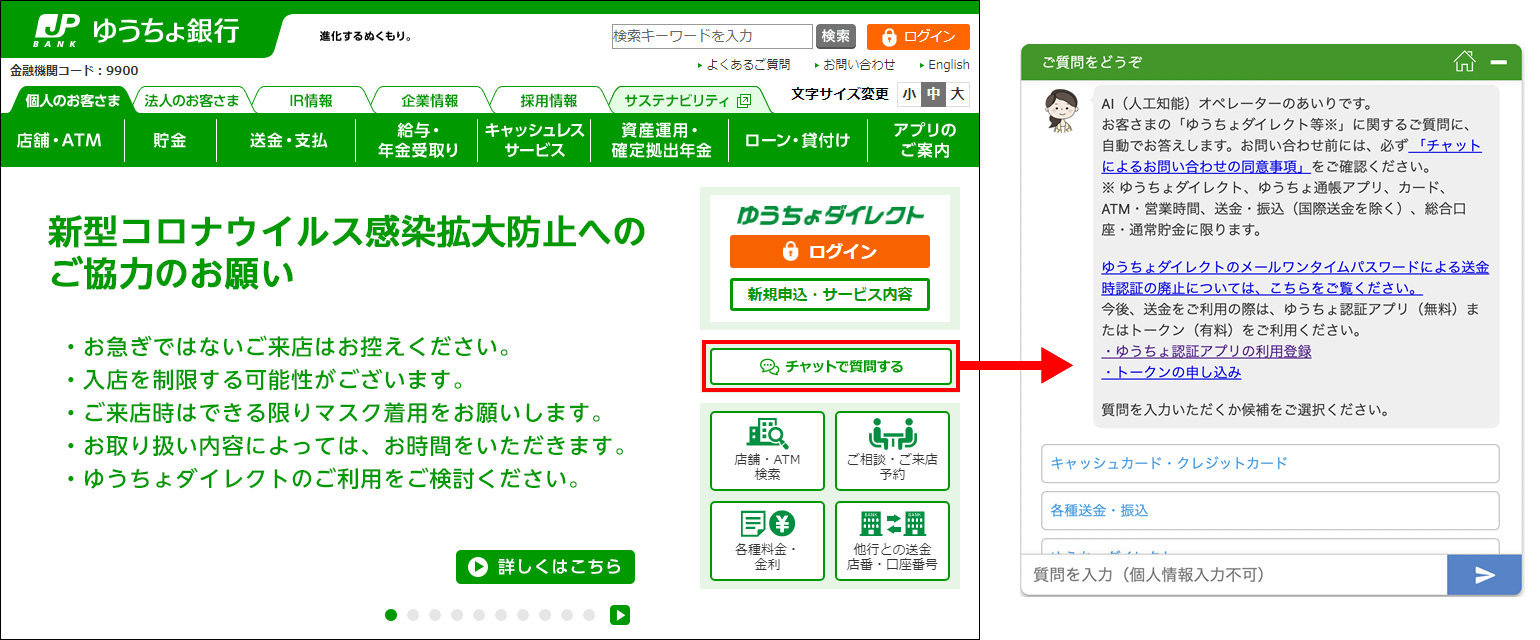The width and height of the screenshot is (1540, 640).
Task: Open トークンの申し込み link
Action: coord(1171,372)
